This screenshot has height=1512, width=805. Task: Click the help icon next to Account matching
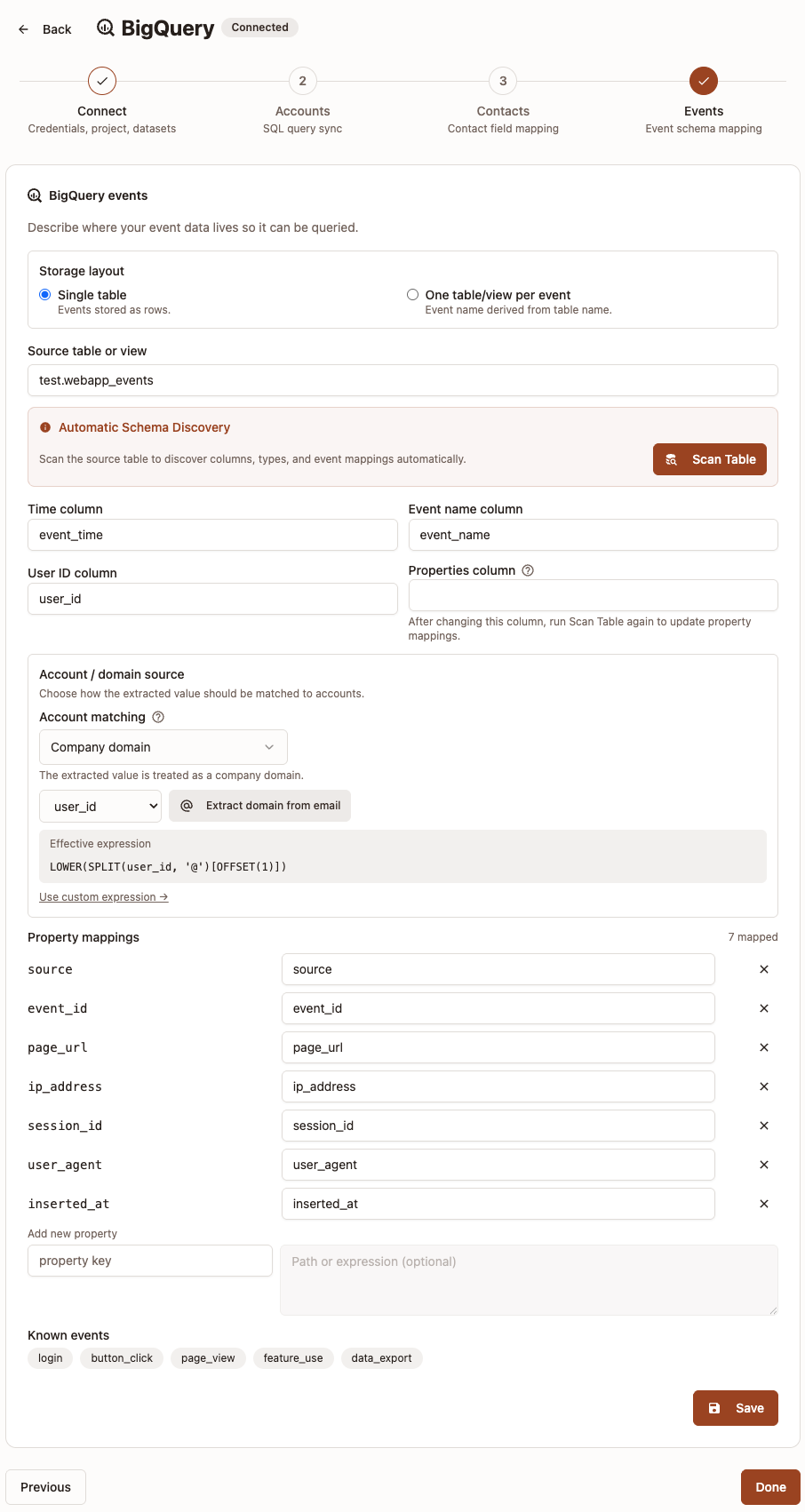157,716
